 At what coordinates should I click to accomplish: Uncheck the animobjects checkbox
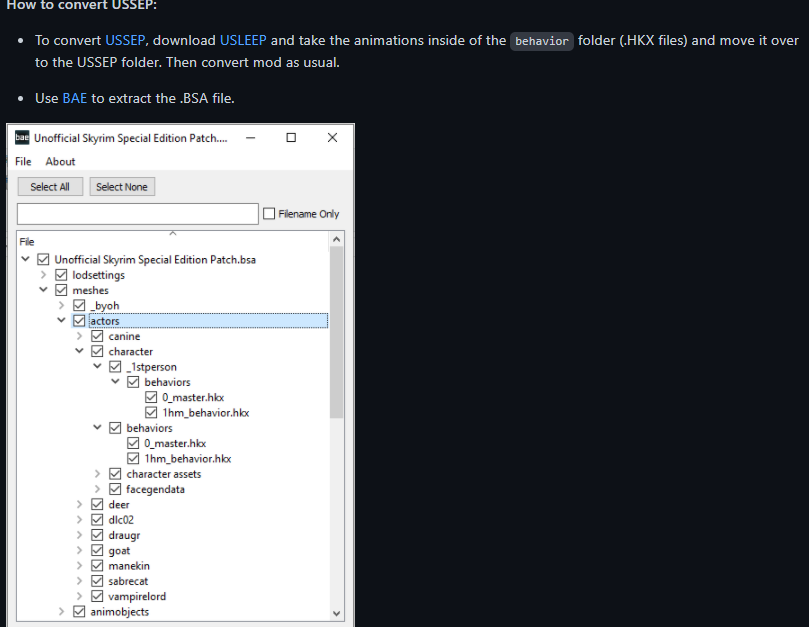click(x=79, y=612)
